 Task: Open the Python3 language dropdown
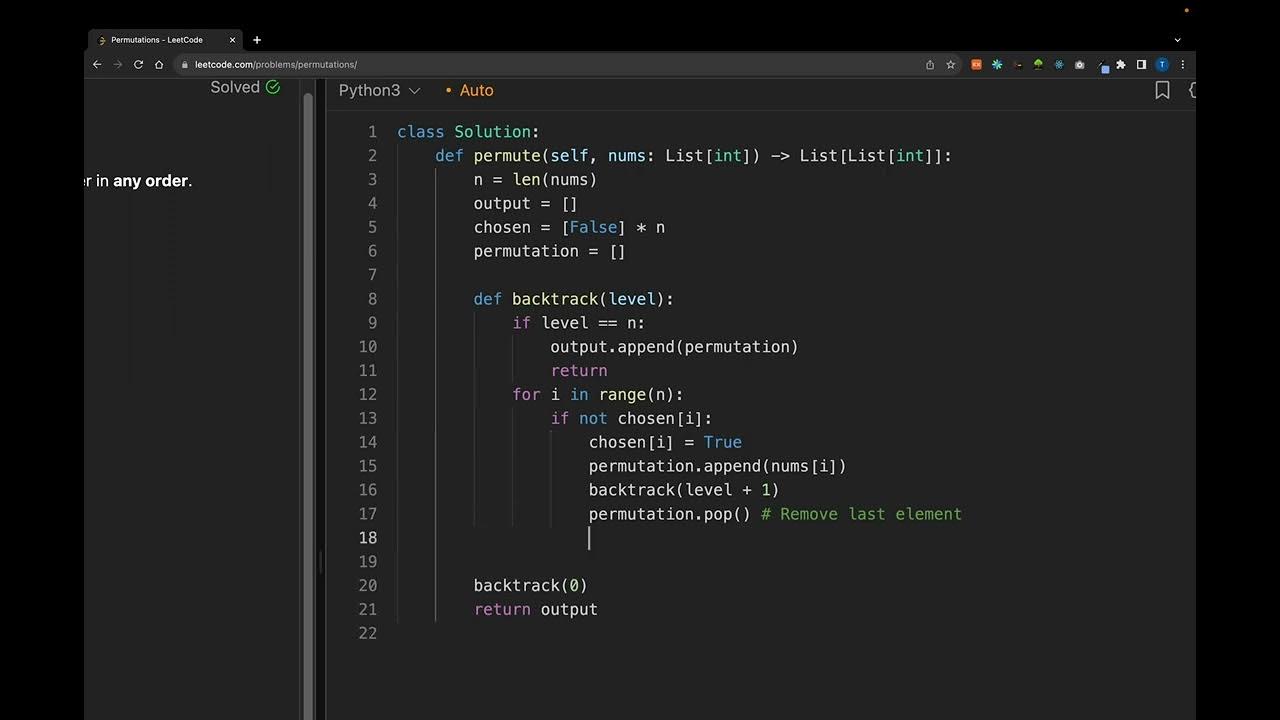point(379,90)
